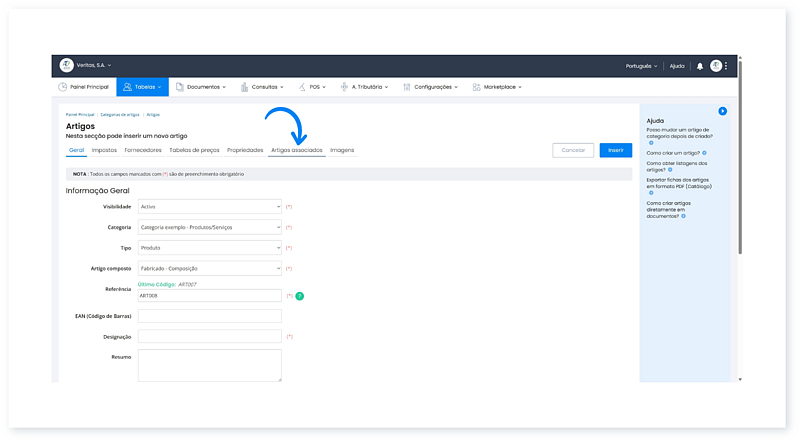Viewport: 800px width, 442px height.
Task: Click the Marketplace menu icon
Action: pyautogui.click(x=477, y=87)
